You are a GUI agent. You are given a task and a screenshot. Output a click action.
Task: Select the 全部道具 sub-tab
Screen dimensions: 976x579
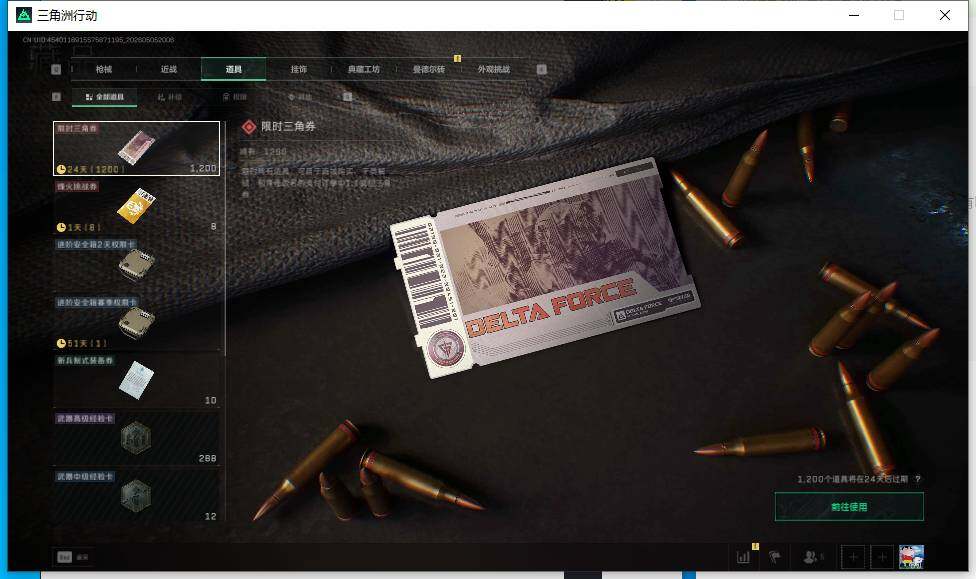105,97
